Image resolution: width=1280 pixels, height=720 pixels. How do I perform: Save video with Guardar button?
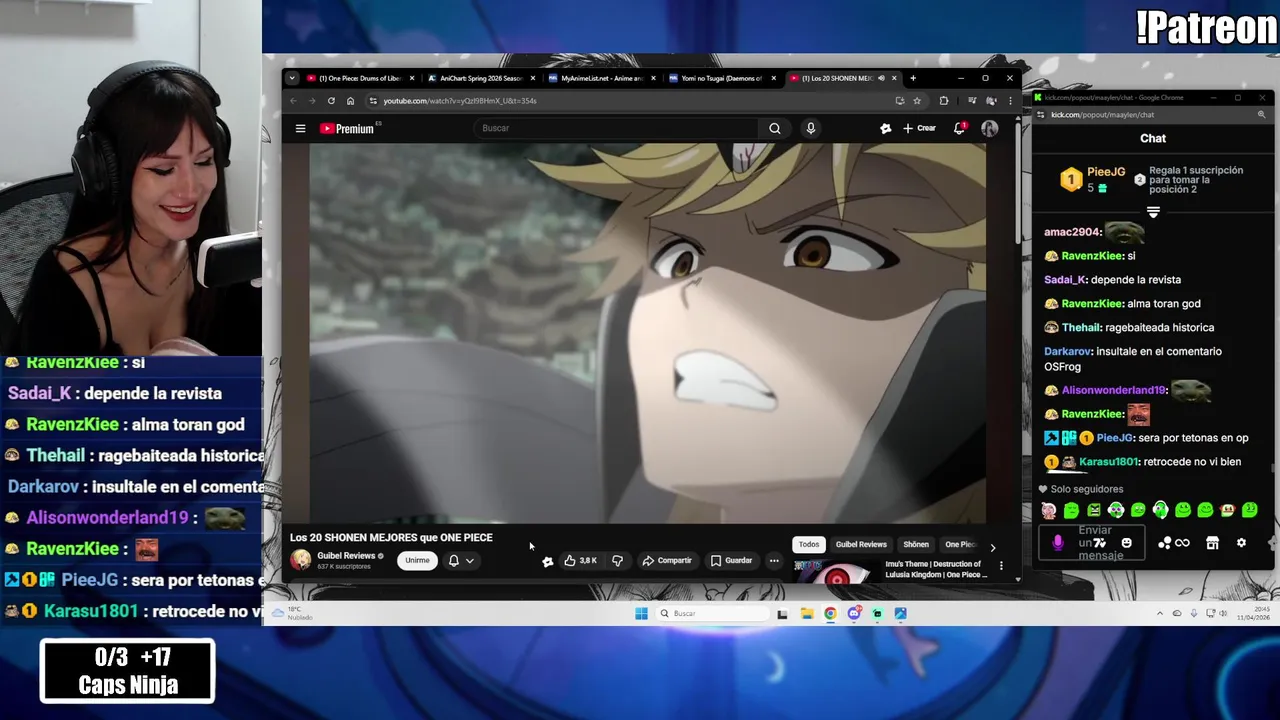coord(731,561)
